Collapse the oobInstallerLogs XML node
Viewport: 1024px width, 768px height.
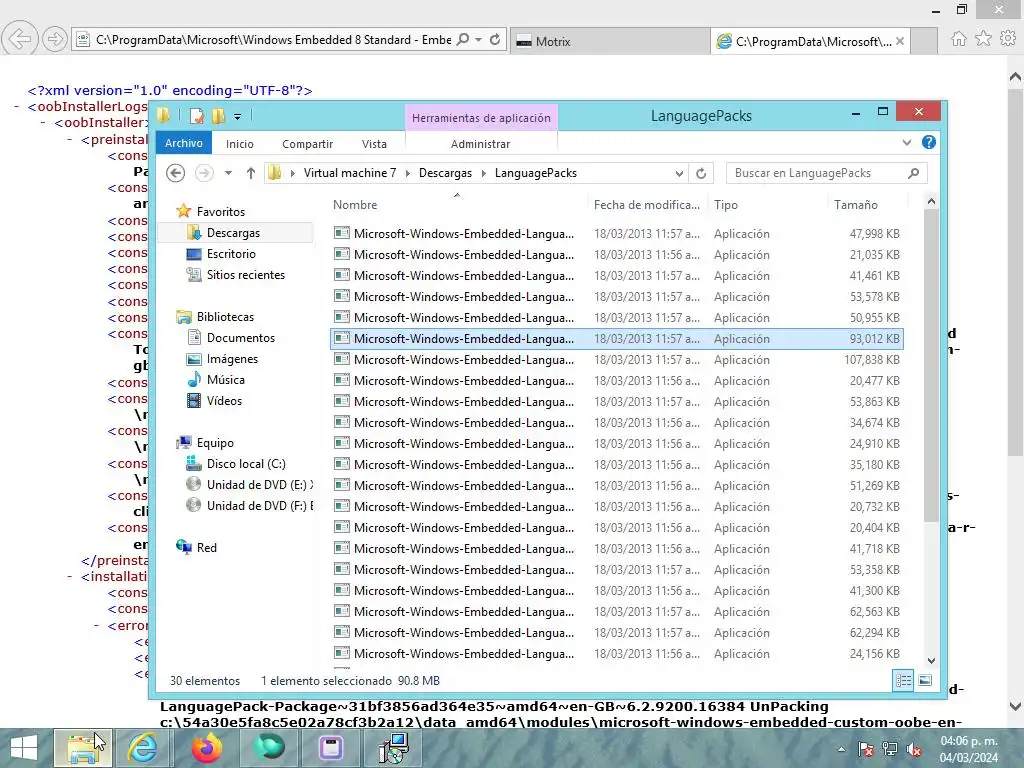coord(17,106)
